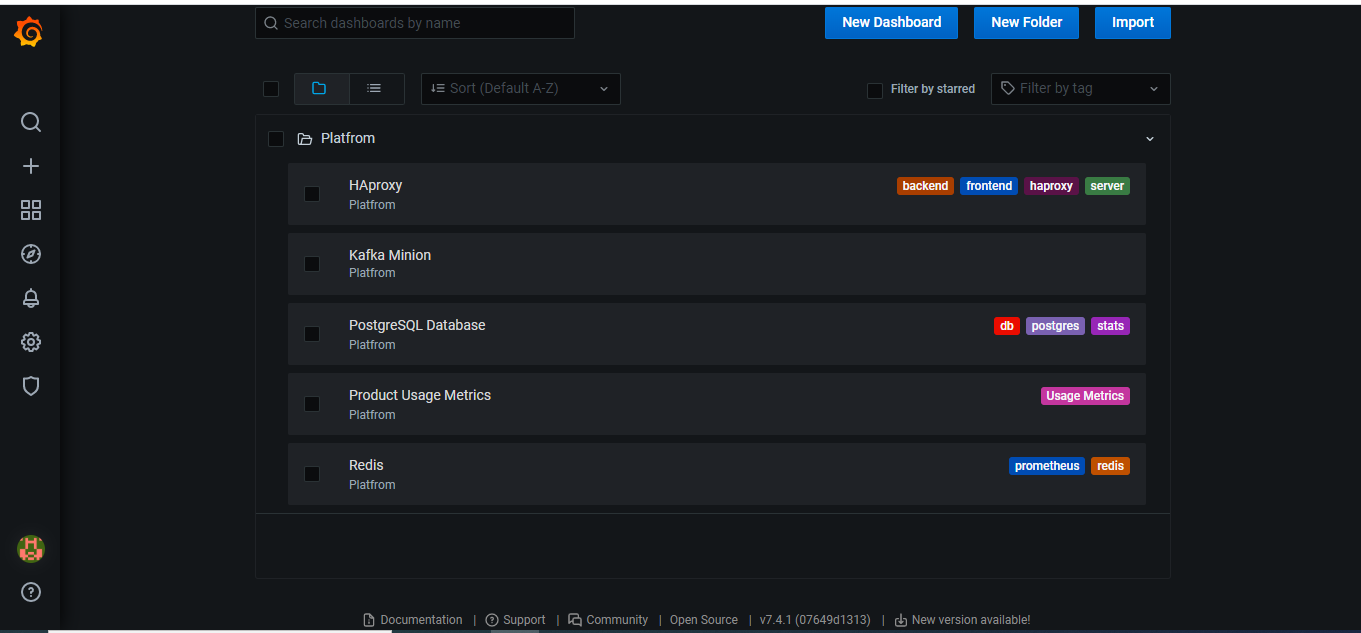Enable Filter by starred checkbox
Screen dimensions: 1361x633
[875, 90]
